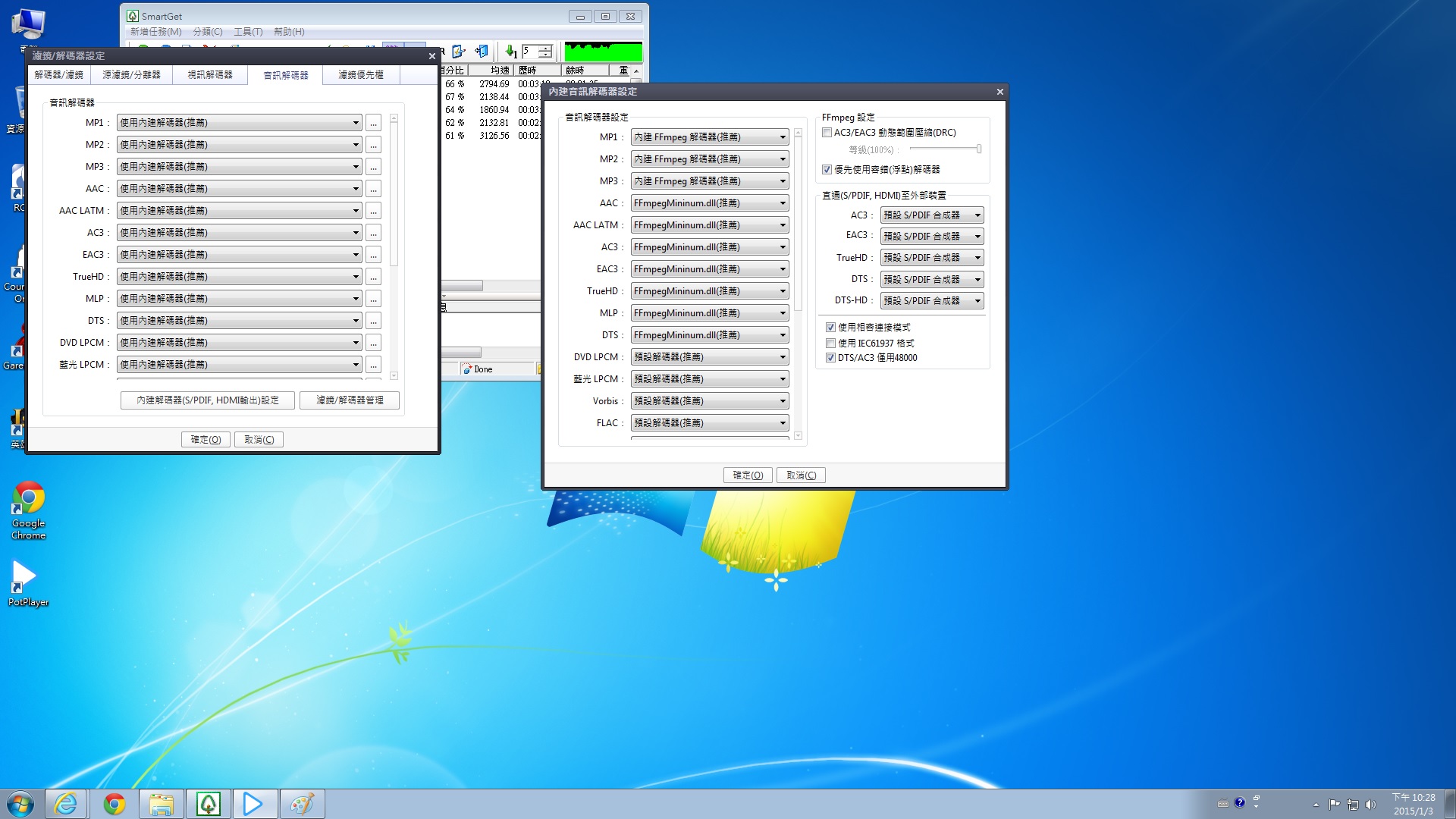Click the DRC 等級(100%) slider
1456x819 pixels.
click(946, 149)
